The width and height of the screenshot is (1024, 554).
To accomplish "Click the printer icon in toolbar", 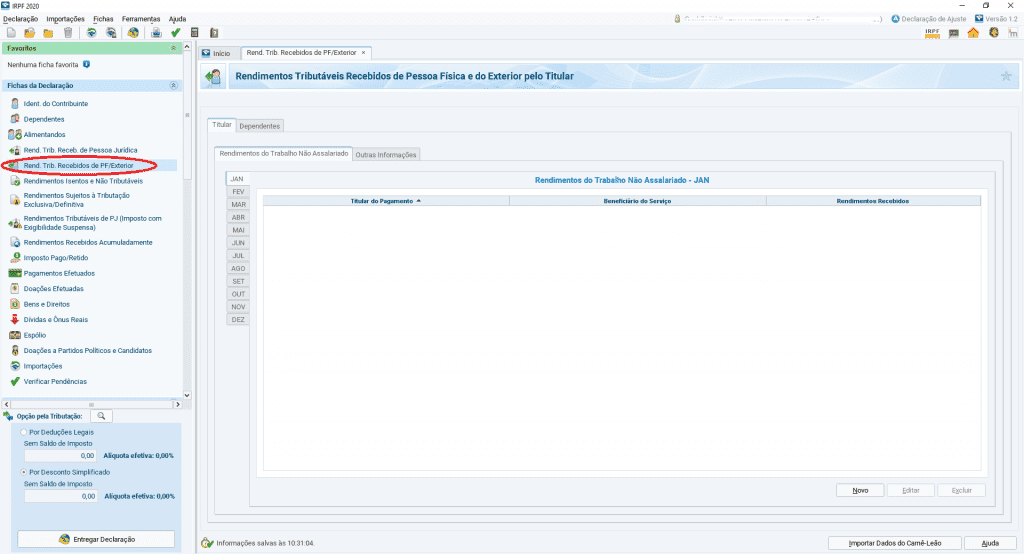I will [156, 33].
